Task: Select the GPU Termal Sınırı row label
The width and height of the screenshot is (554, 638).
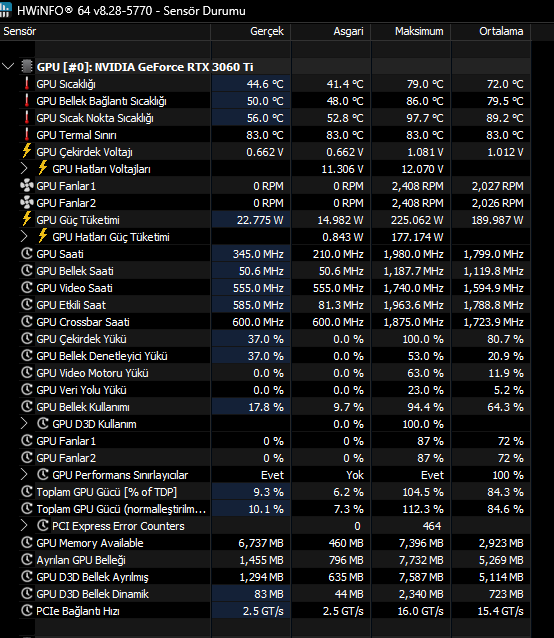Action: click(76, 135)
